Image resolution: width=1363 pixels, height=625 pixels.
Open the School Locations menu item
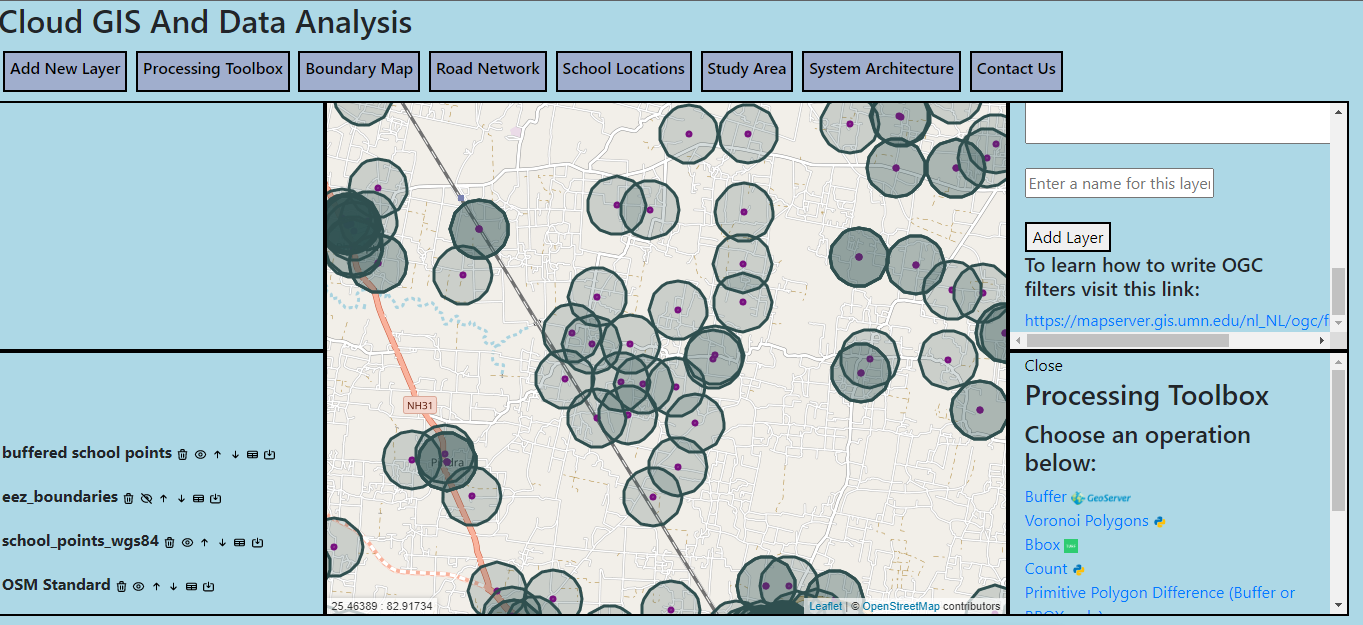tap(623, 70)
